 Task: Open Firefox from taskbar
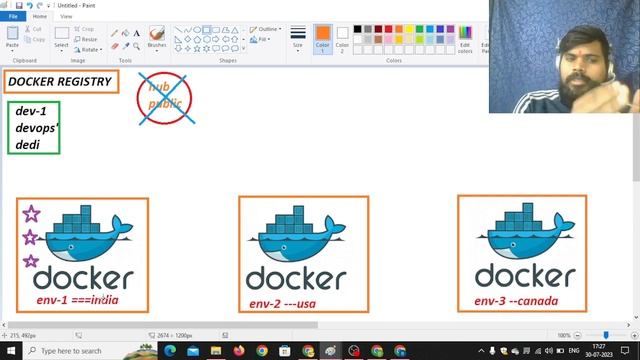(239, 351)
